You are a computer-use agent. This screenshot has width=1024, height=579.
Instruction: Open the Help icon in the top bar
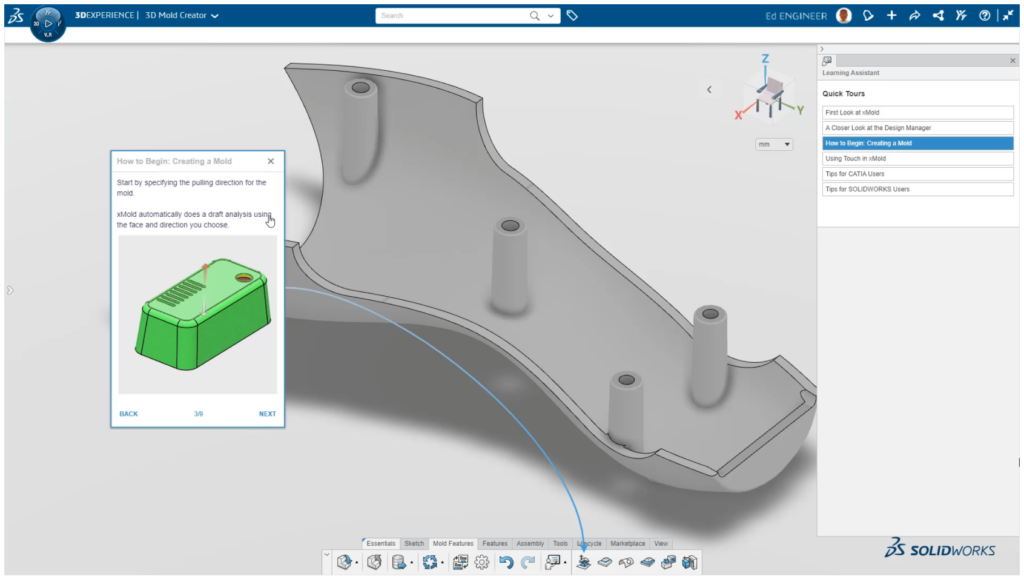tap(986, 15)
